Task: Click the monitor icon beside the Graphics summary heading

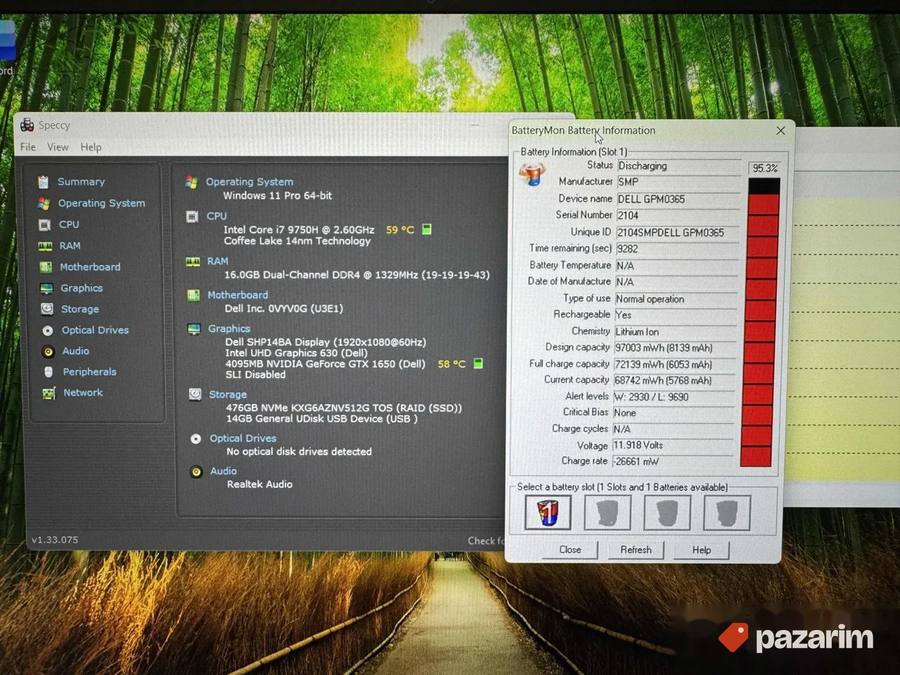Action: tap(194, 329)
